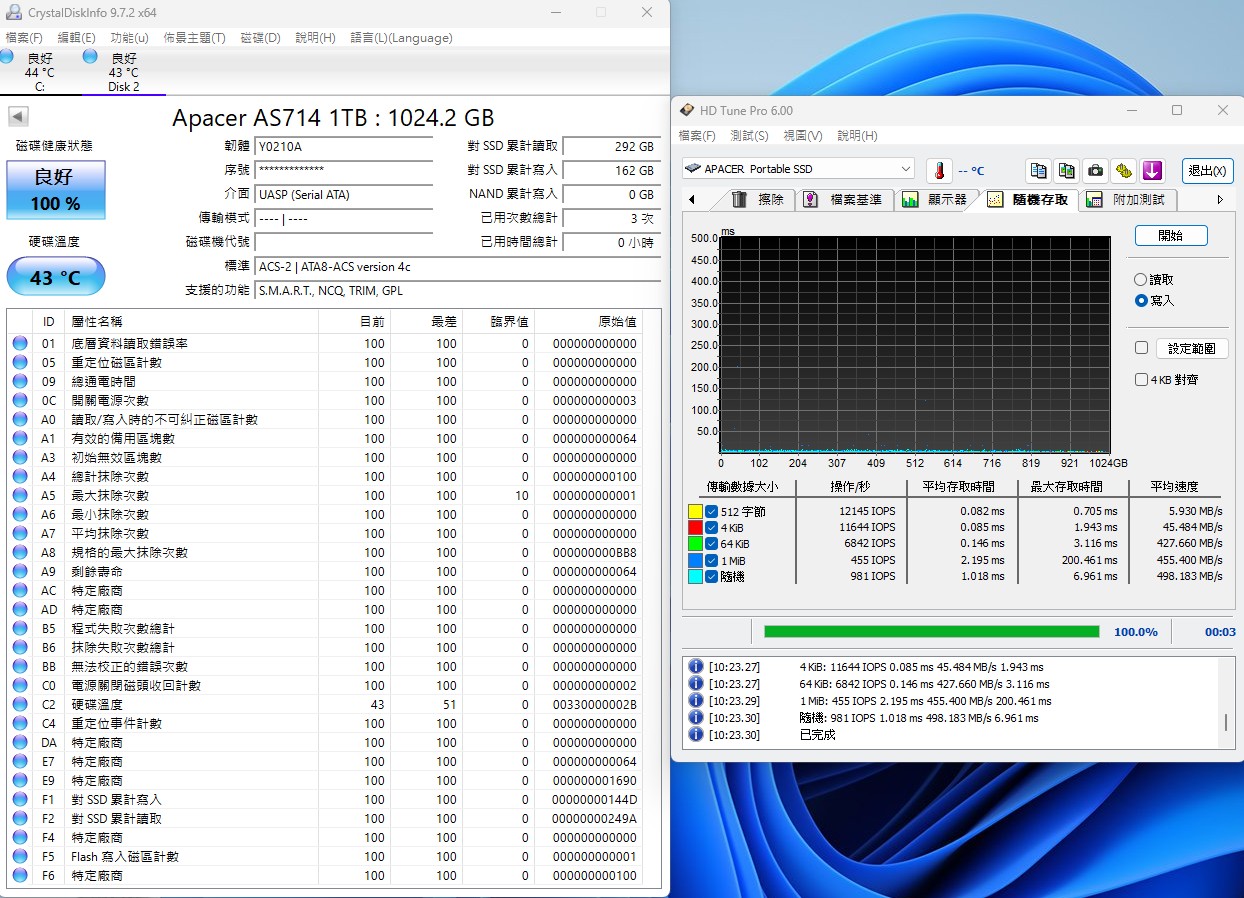Click the purple download arrow icon

(x=1152, y=171)
